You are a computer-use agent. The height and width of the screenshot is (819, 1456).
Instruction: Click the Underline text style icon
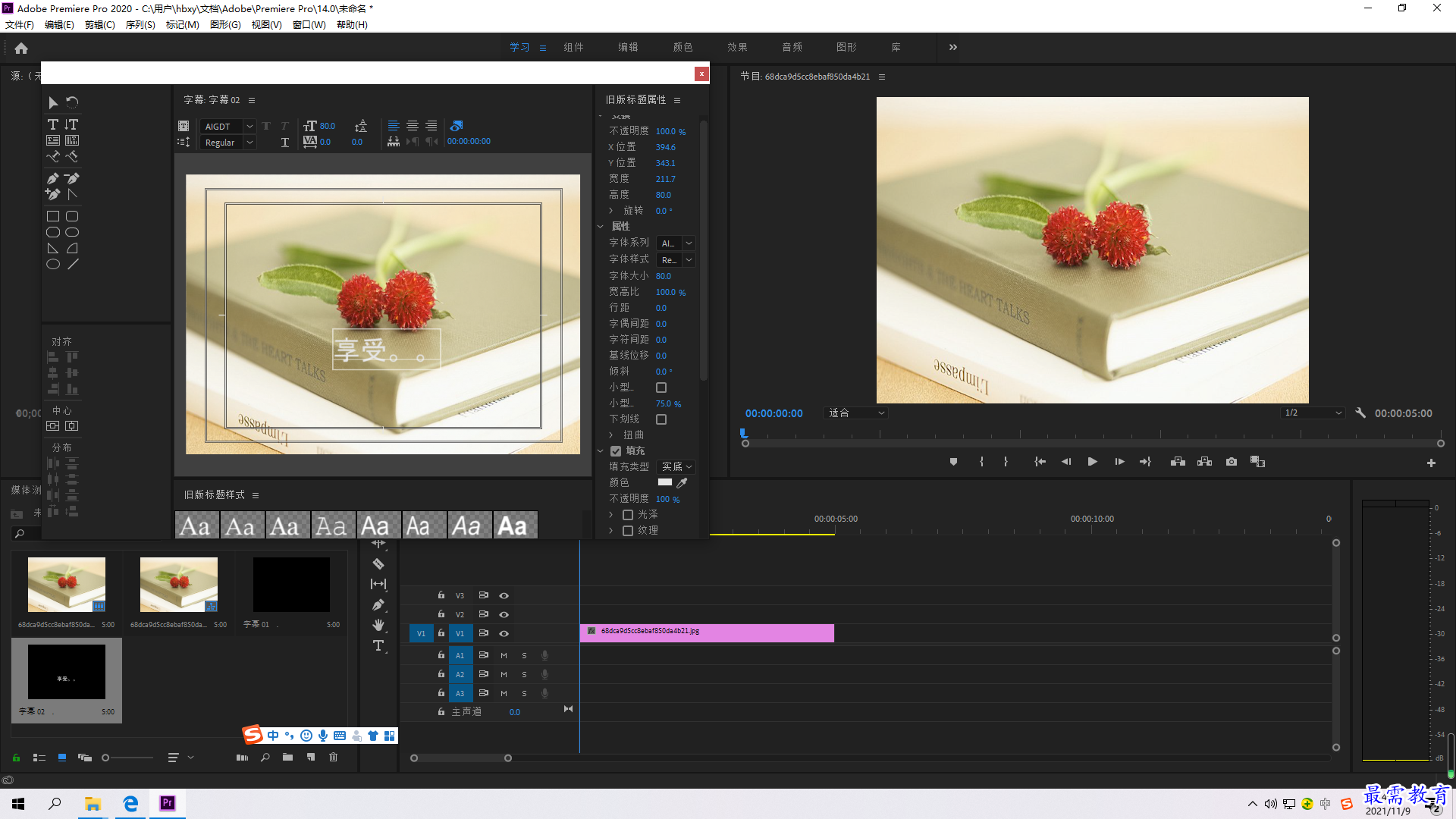[285, 143]
